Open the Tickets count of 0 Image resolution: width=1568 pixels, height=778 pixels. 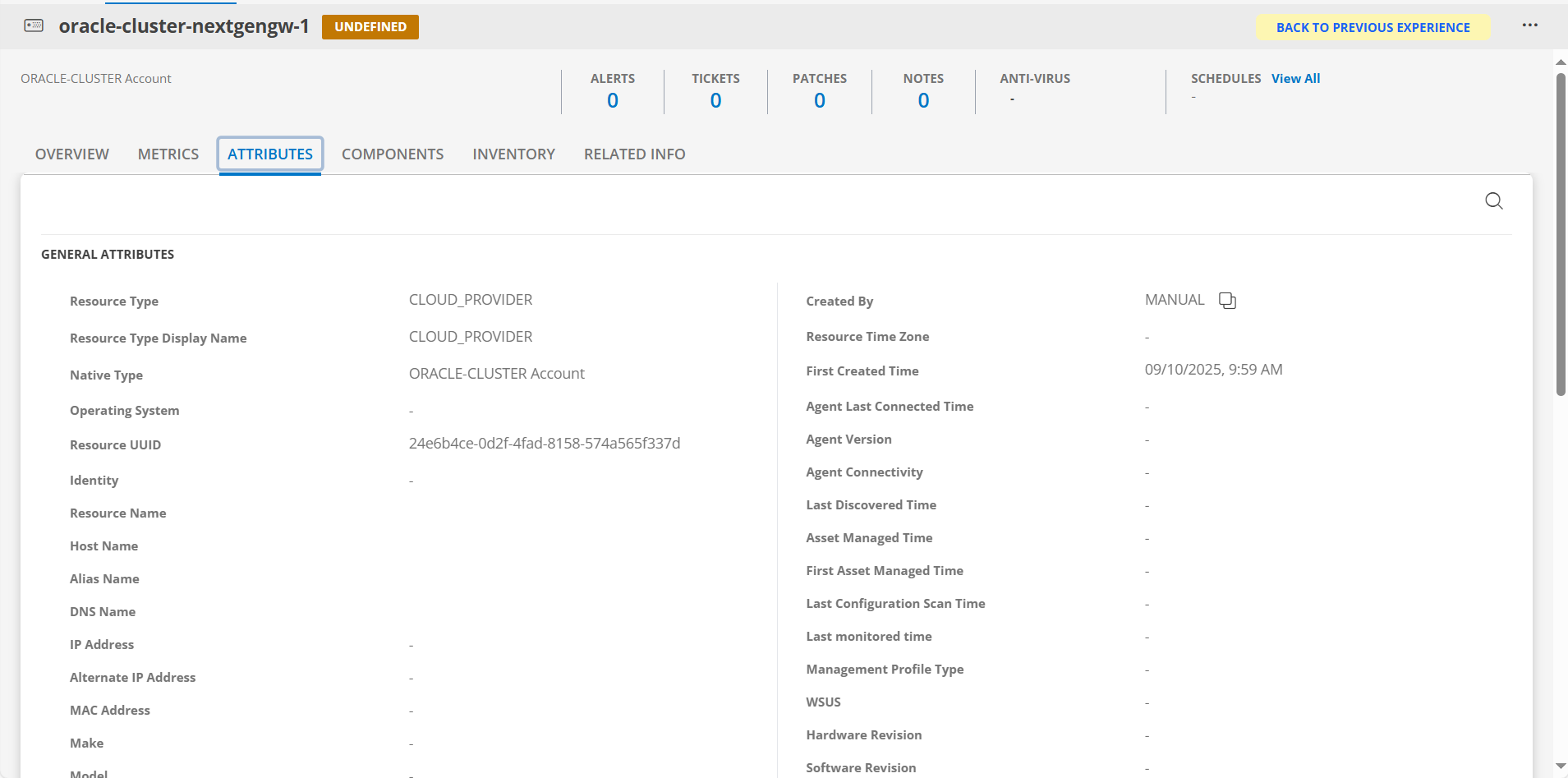(716, 101)
